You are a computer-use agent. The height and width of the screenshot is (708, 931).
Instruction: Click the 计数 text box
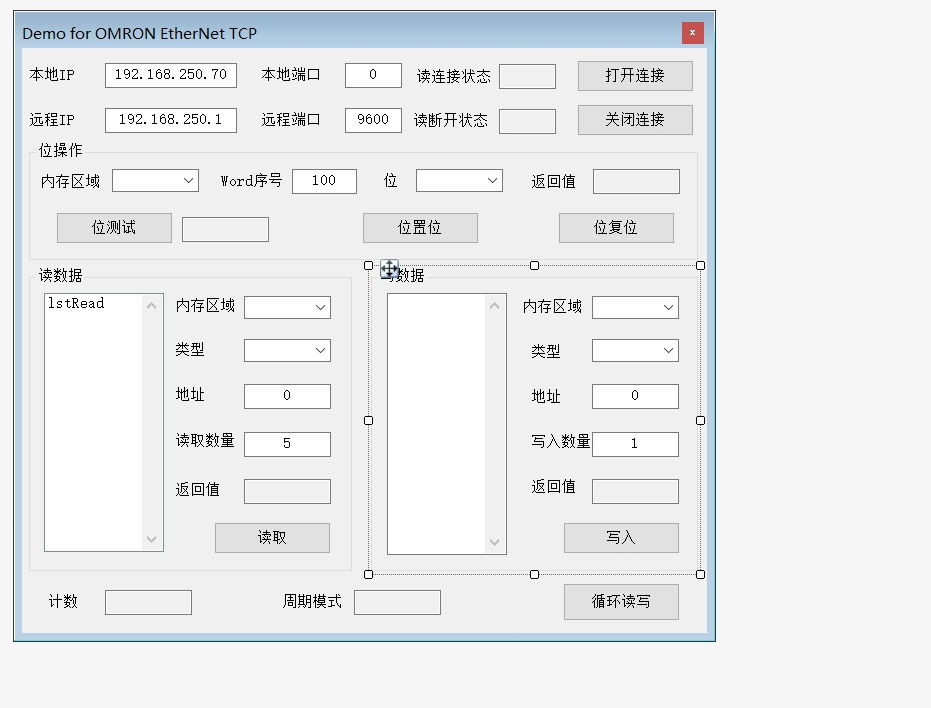point(148,602)
